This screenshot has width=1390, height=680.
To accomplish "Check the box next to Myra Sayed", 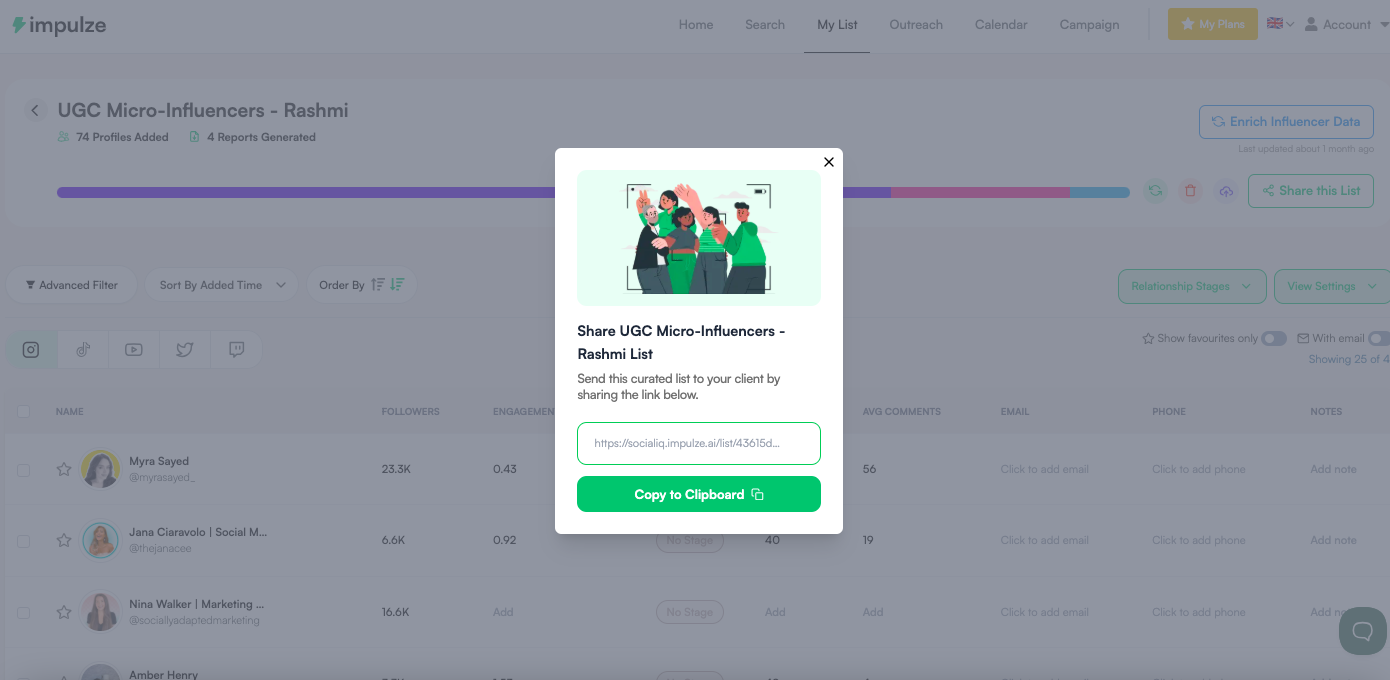I will tap(24, 470).
